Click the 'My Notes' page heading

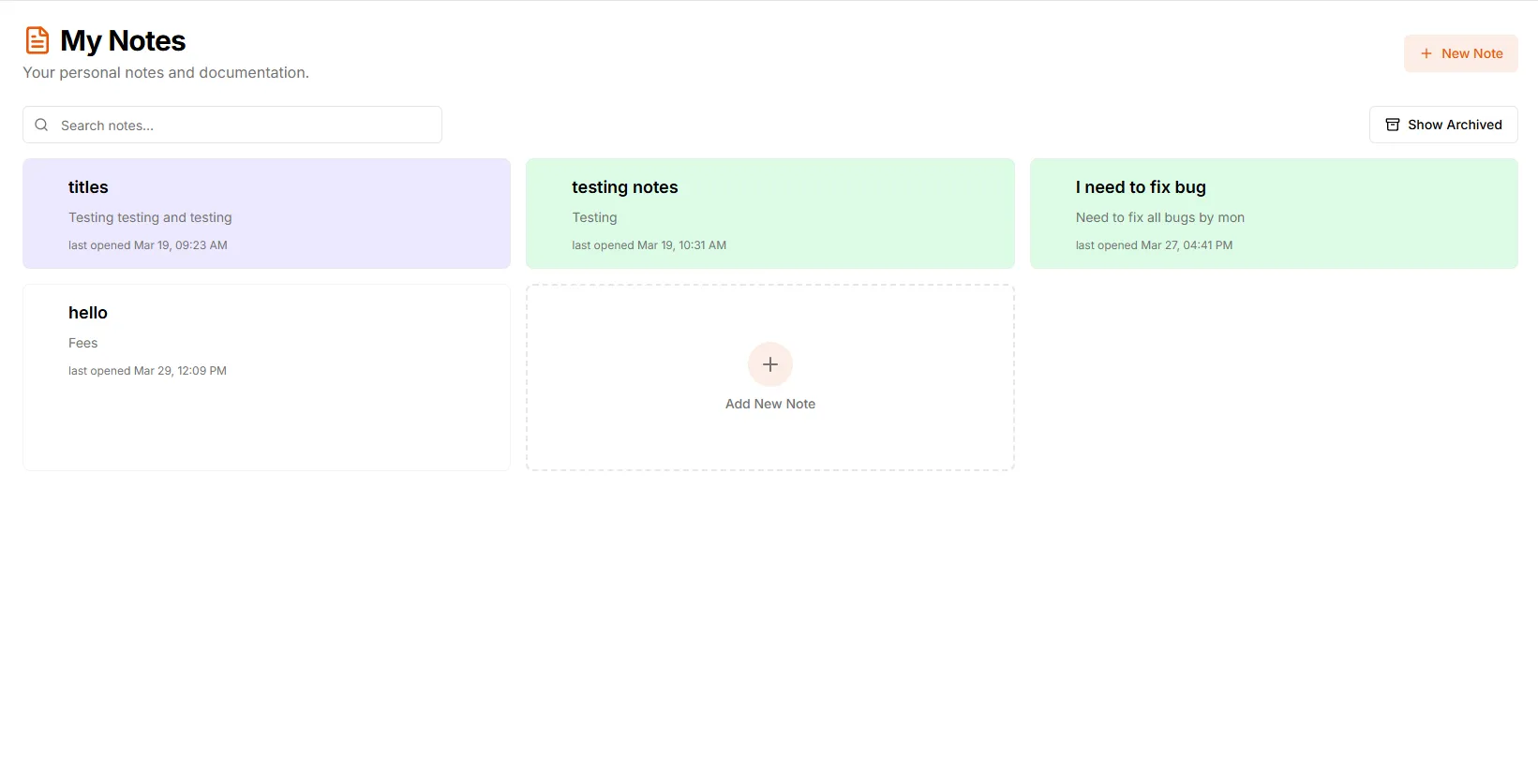point(123,41)
